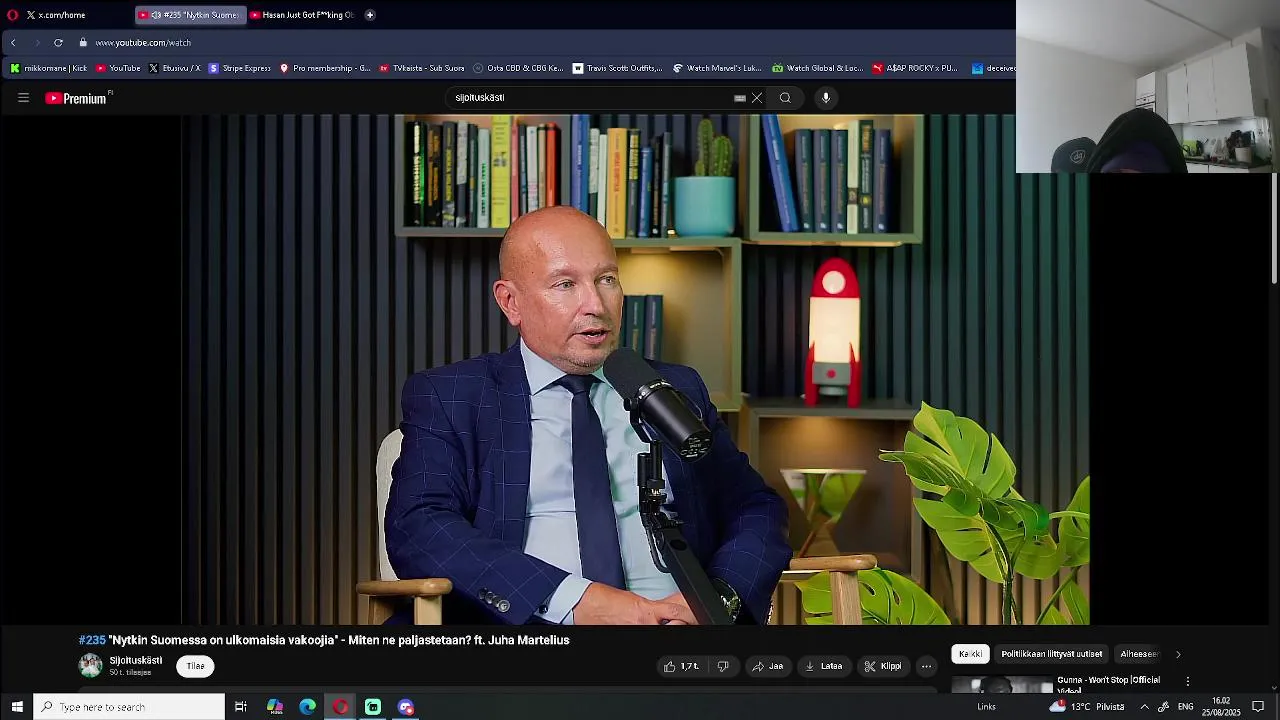Switch the ENG input language
This screenshot has width=1280, height=720.
pos(1185,707)
